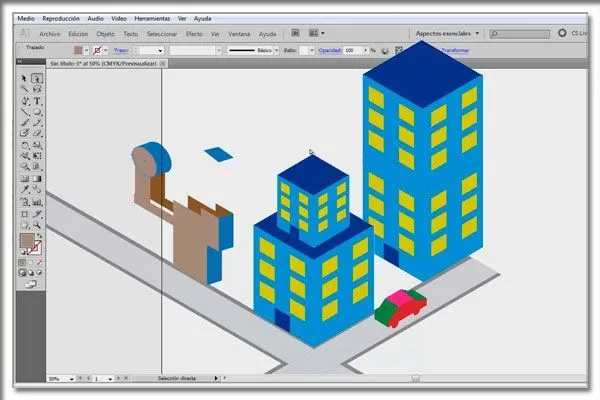600x400 pixels.
Task: Select the Type tool
Action: [x=37, y=101]
